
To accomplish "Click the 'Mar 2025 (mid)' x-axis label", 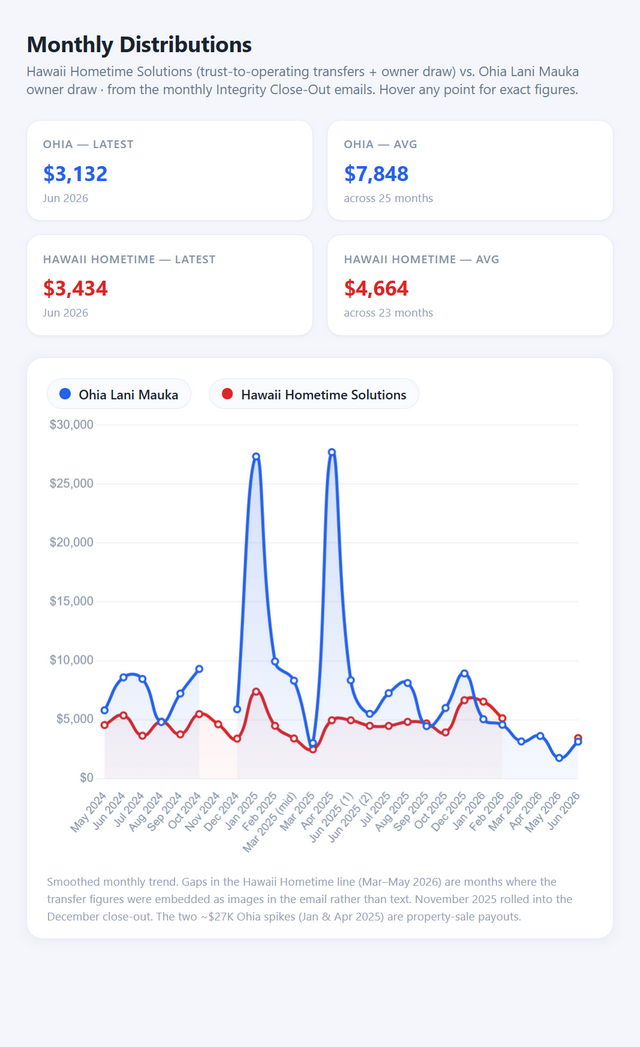I will (270, 822).
